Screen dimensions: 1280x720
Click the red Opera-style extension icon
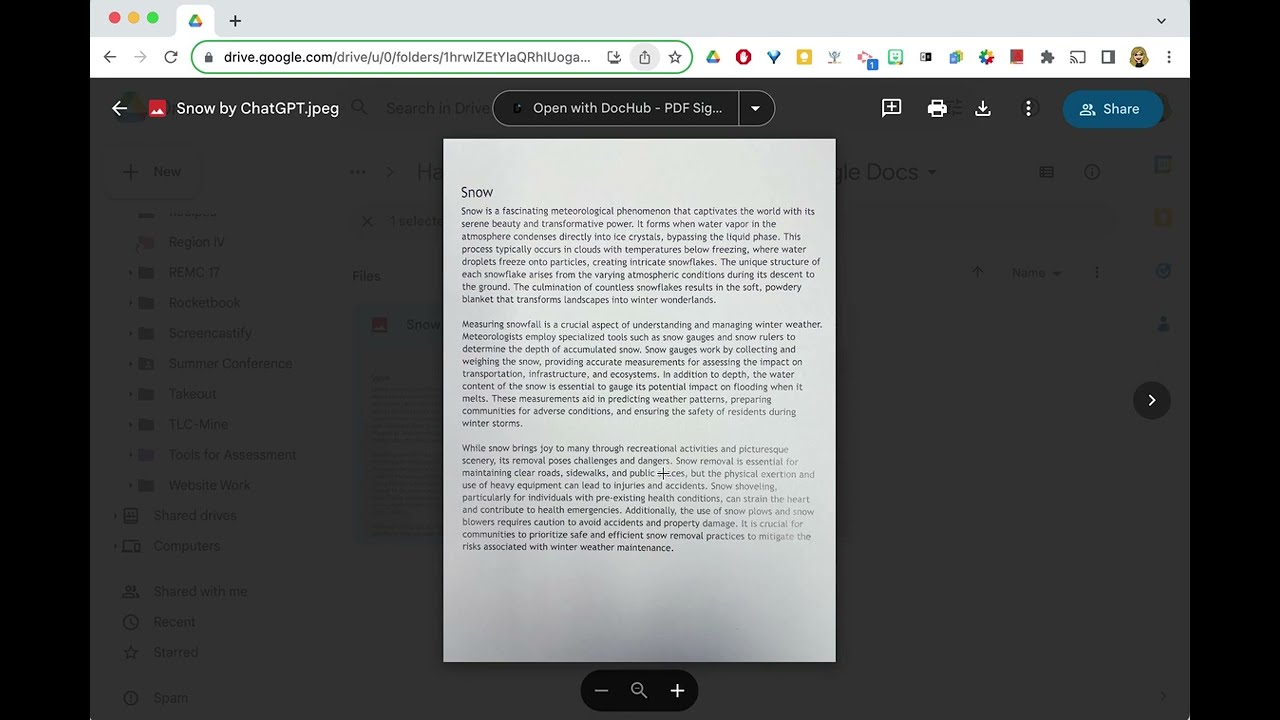(x=743, y=57)
